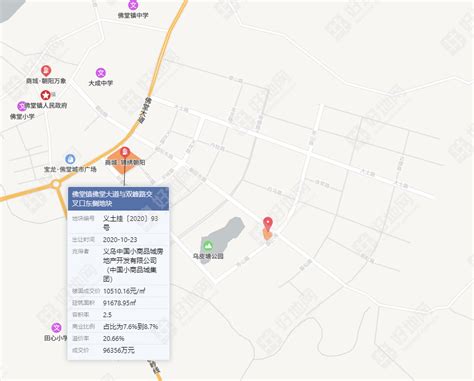Open the red star government marker
Viewport: 474px width, 381px height.
[x=45, y=95]
